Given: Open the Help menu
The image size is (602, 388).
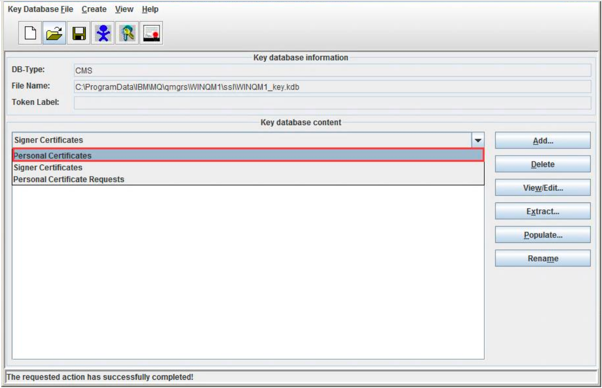Looking at the screenshot, I should [150, 9].
